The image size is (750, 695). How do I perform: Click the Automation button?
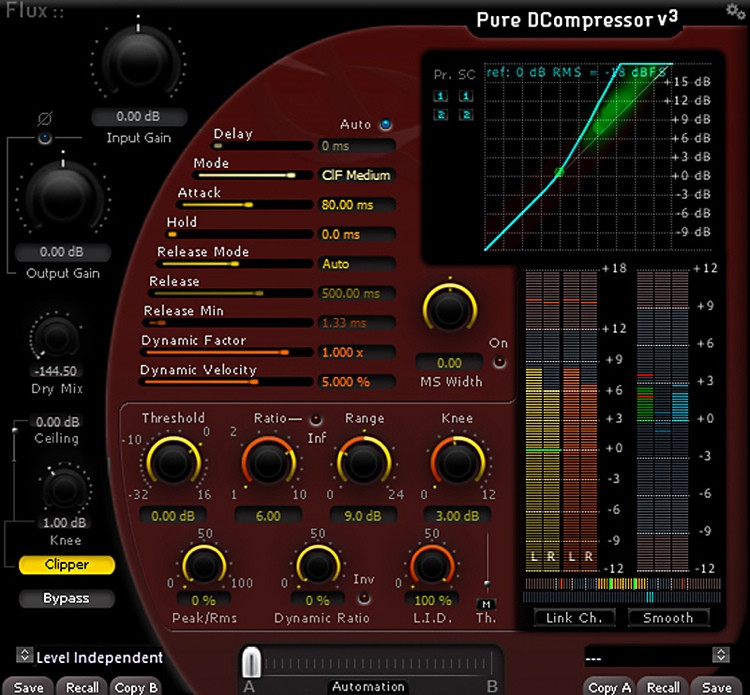(368, 687)
